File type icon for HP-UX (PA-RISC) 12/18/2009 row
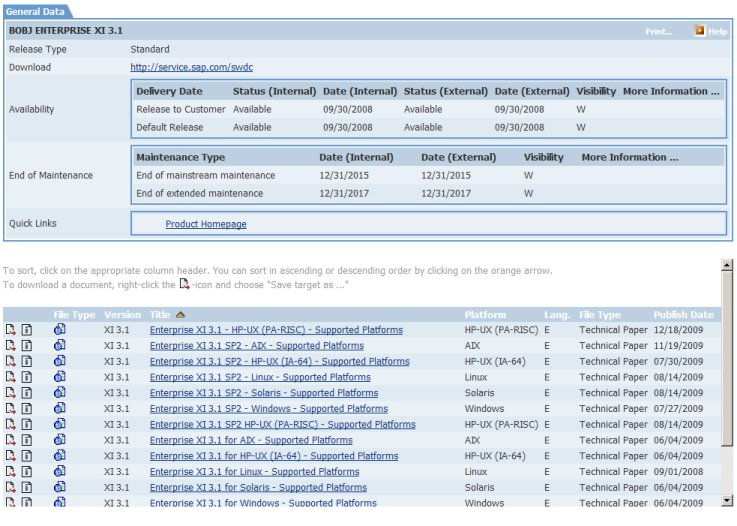 pyautogui.click(x=60, y=330)
